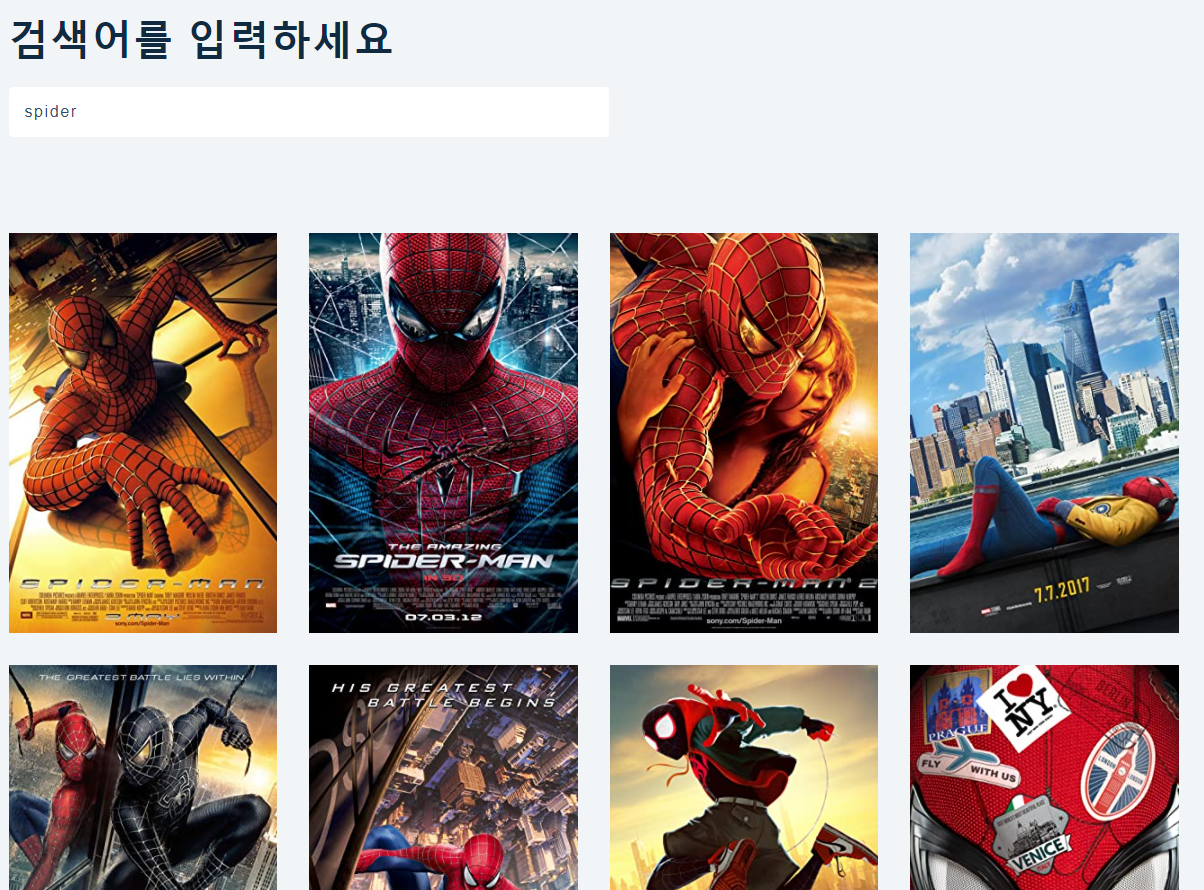The height and width of the screenshot is (890, 1204).
Task: Open the Homecoming poster with New York skyline
Action: (x=1044, y=433)
